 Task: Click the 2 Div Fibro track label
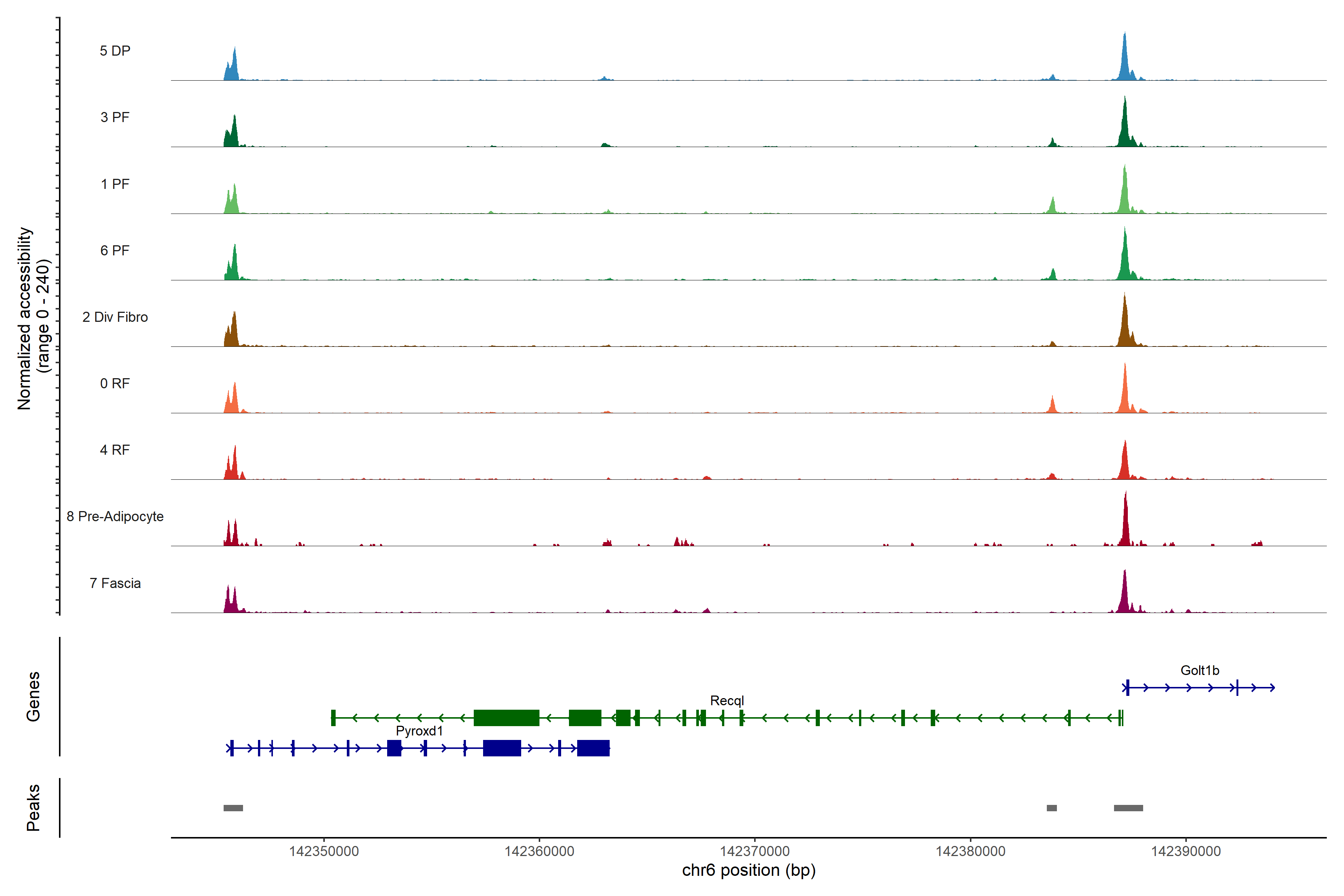point(115,317)
